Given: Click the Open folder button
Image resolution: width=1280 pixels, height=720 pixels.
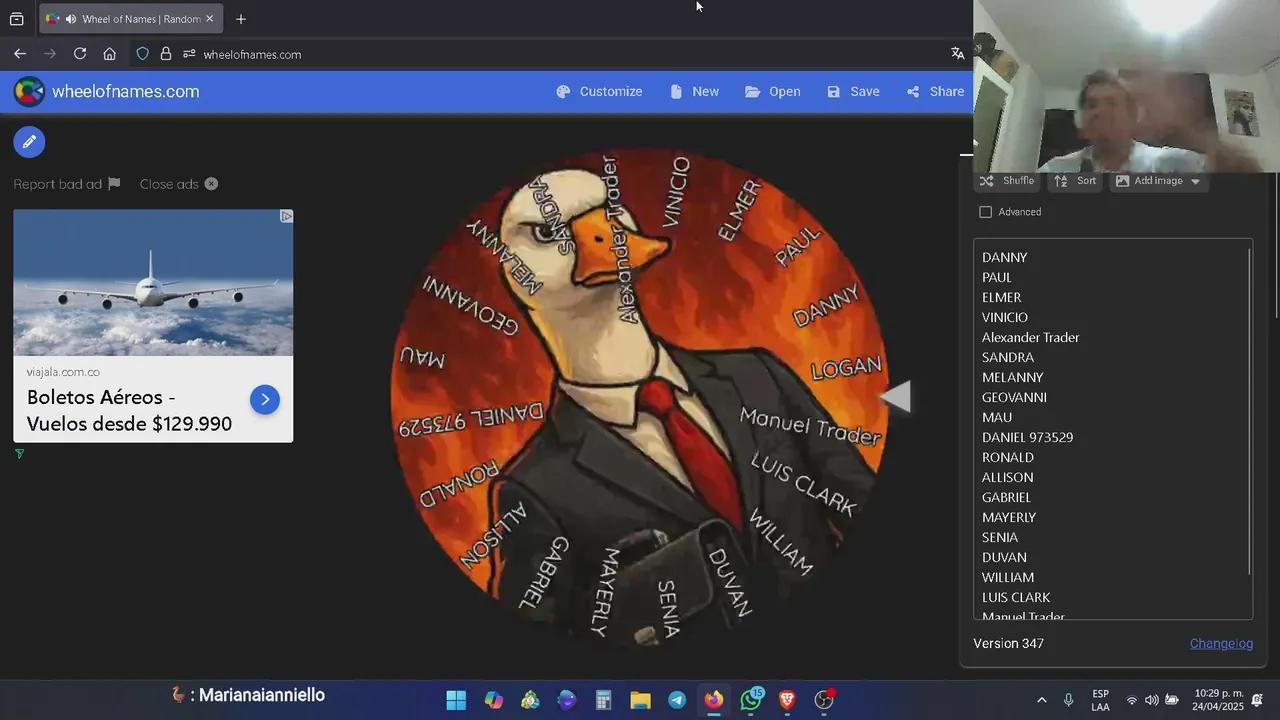Looking at the screenshot, I should (772, 91).
